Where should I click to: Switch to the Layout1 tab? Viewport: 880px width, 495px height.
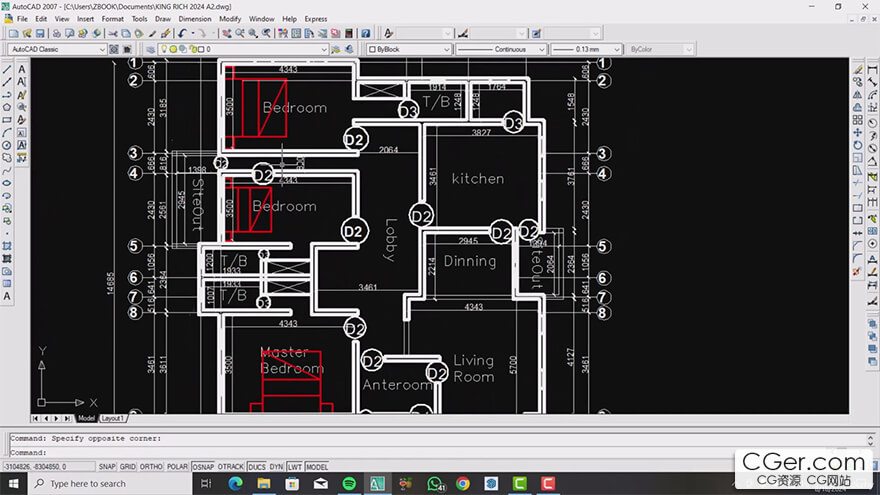[111, 418]
